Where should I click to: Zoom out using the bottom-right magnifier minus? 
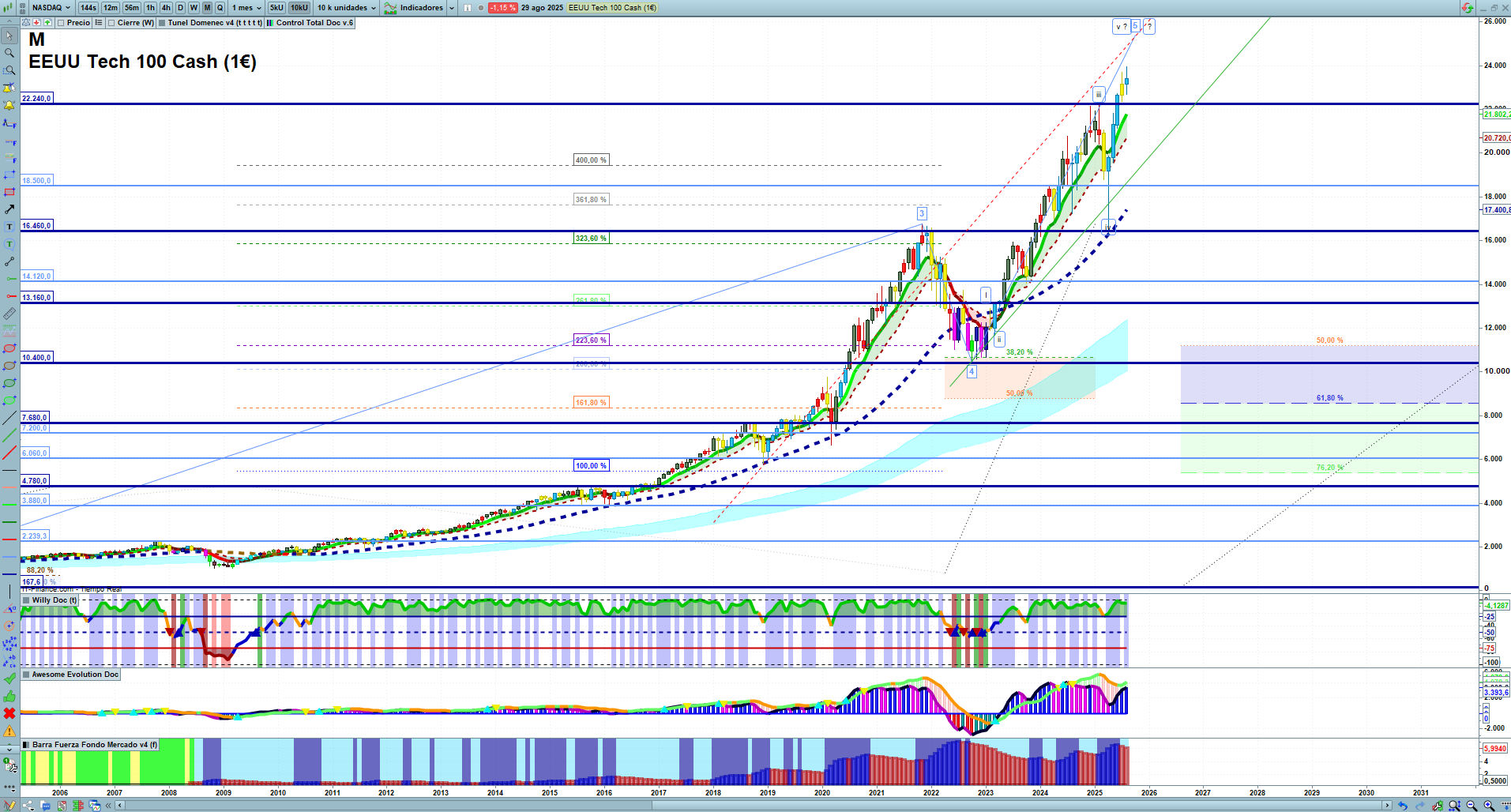tap(1472, 806)
